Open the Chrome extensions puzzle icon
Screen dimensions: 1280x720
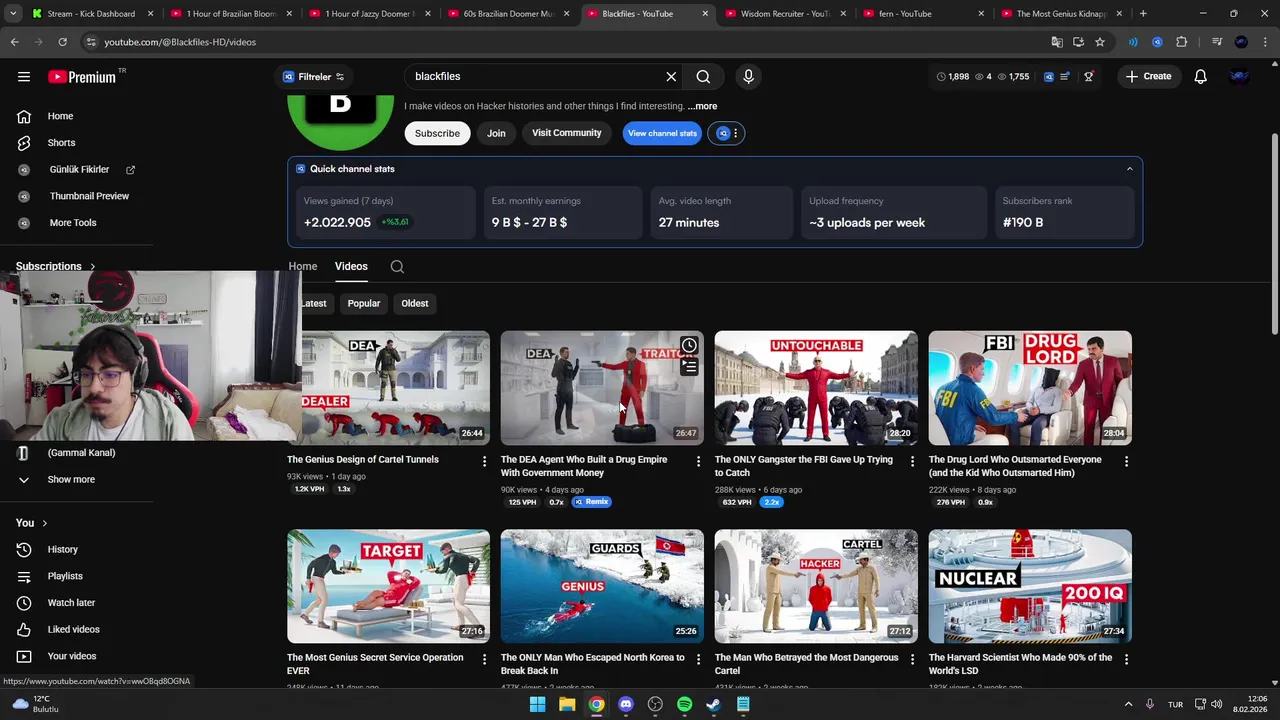1182,42
